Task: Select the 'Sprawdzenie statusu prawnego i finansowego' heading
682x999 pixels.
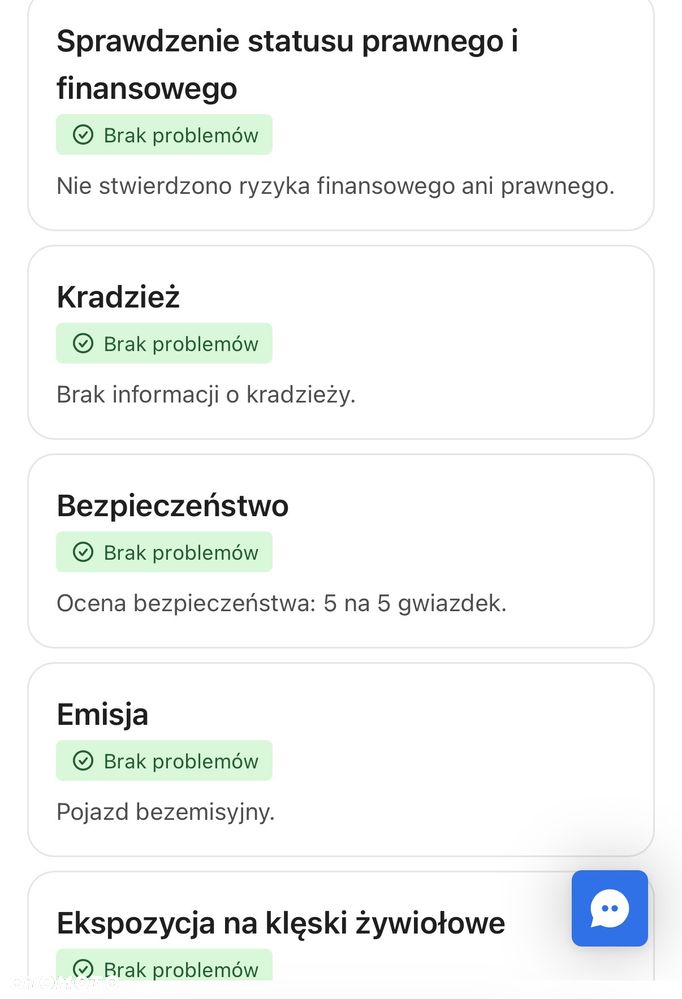Action: coord(287,65)
